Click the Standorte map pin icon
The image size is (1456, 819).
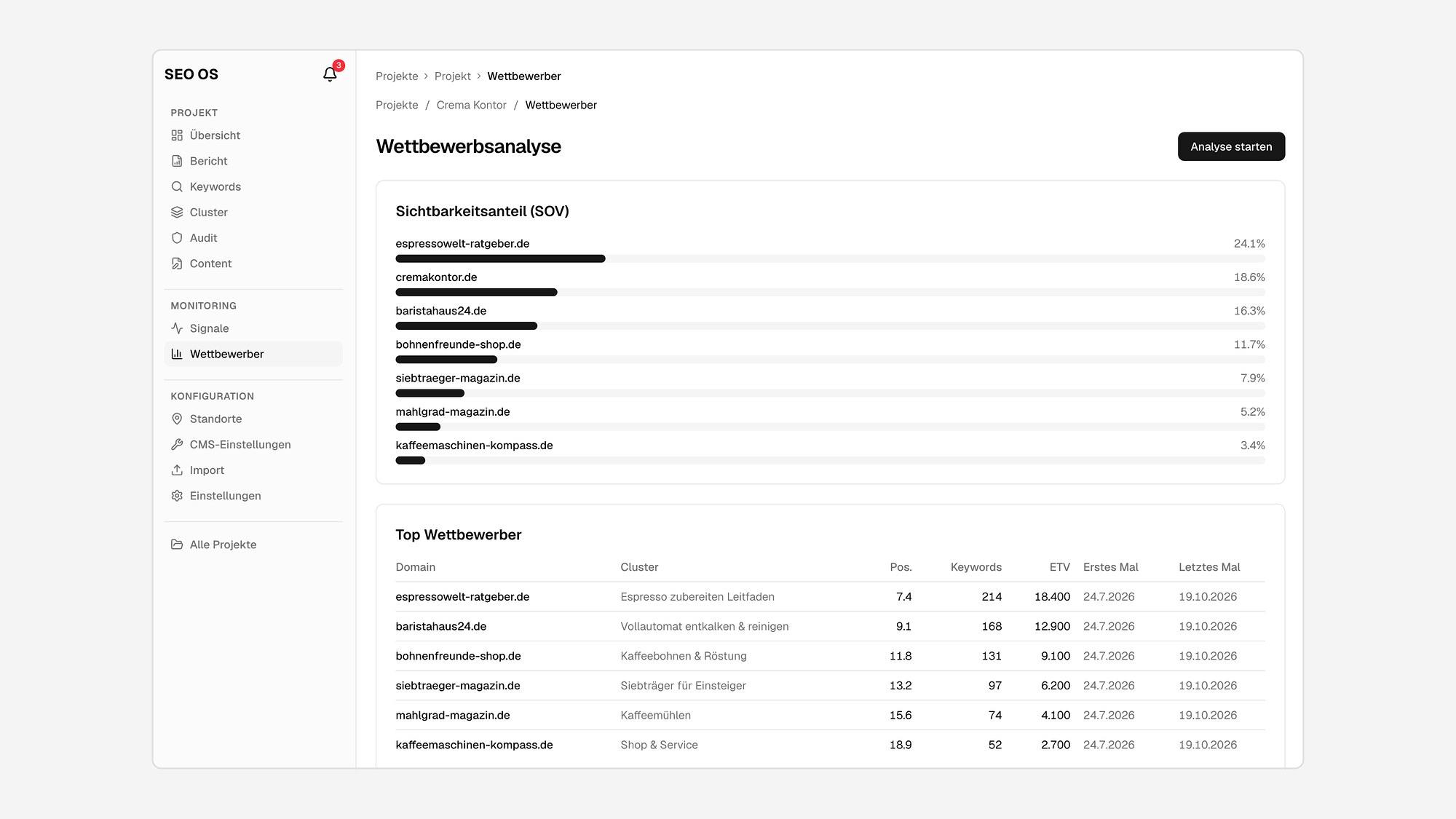point(177,419)
